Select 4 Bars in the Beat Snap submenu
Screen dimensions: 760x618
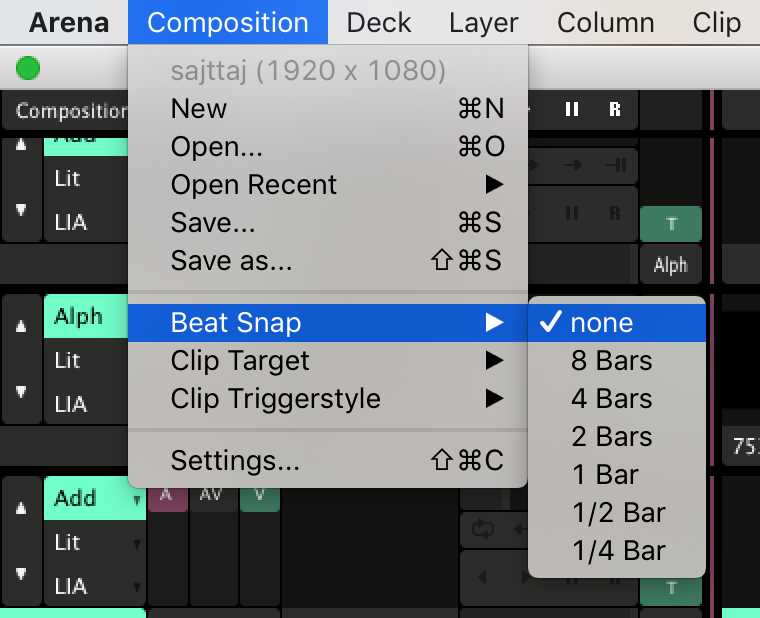pos(611,399)
